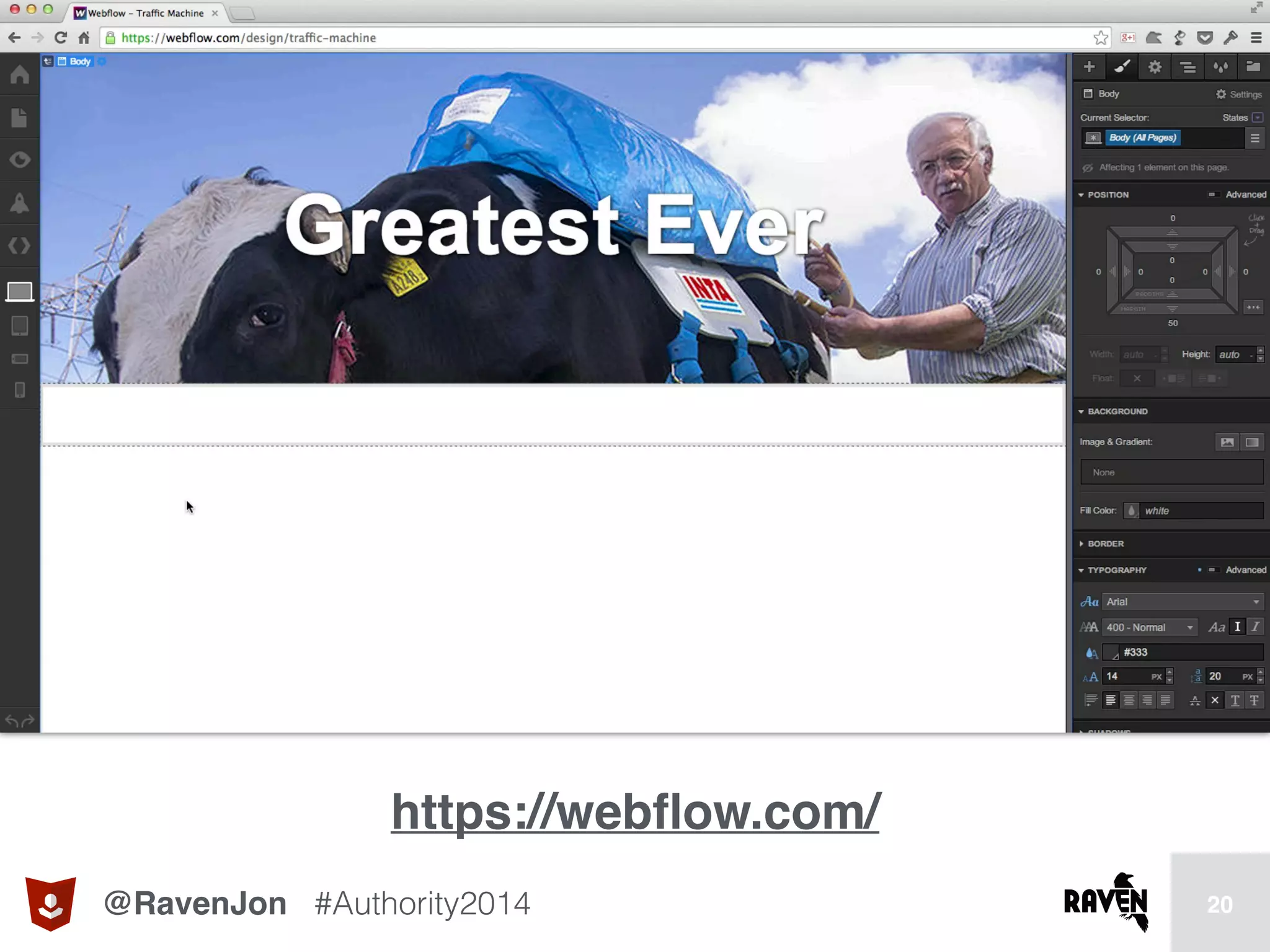This screenshot has width=1270, height=952.
Task: Switch to portrait phone breakpoint view
Action: 20,390
